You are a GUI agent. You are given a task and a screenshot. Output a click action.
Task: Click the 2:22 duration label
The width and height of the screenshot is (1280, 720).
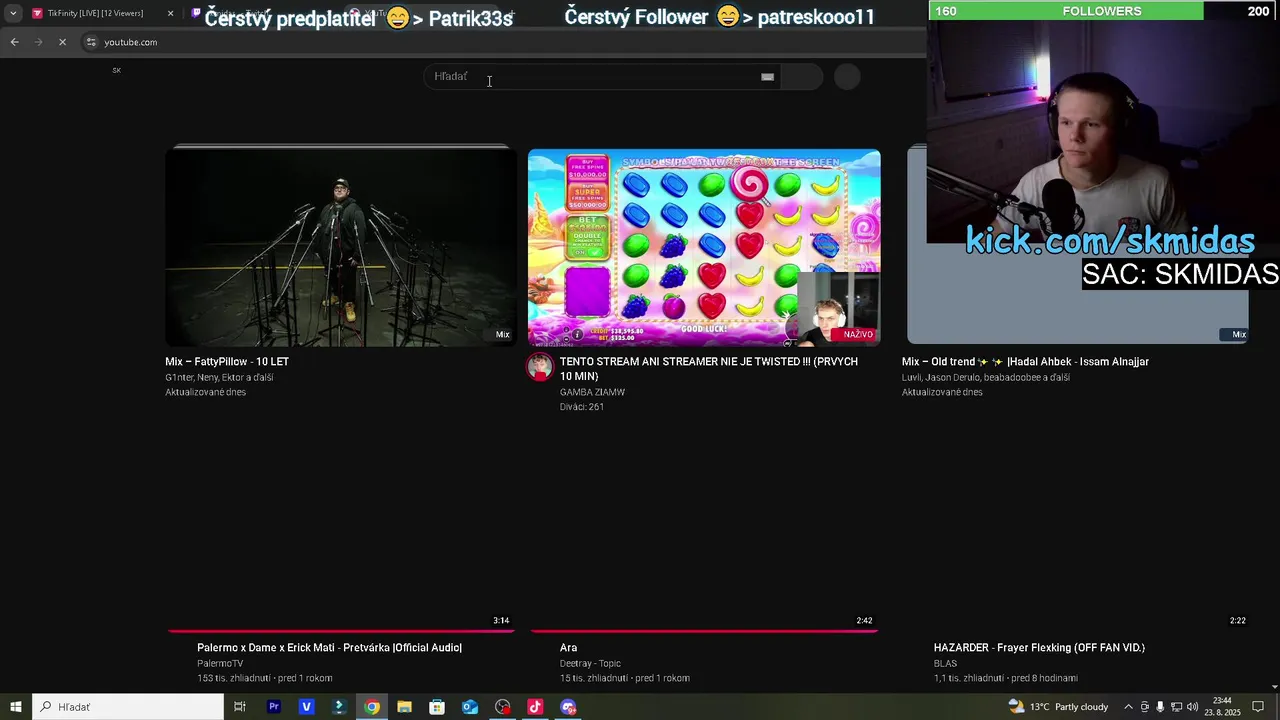(1237, 620)
